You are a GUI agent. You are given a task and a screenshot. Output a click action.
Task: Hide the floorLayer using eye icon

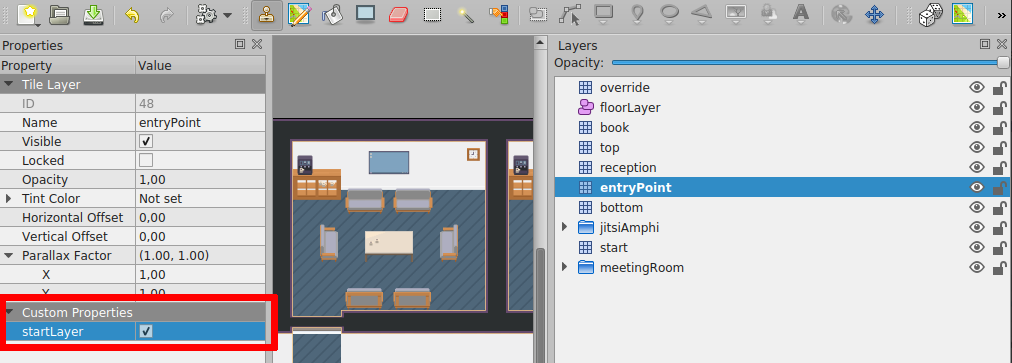click(x=977, y=107)
